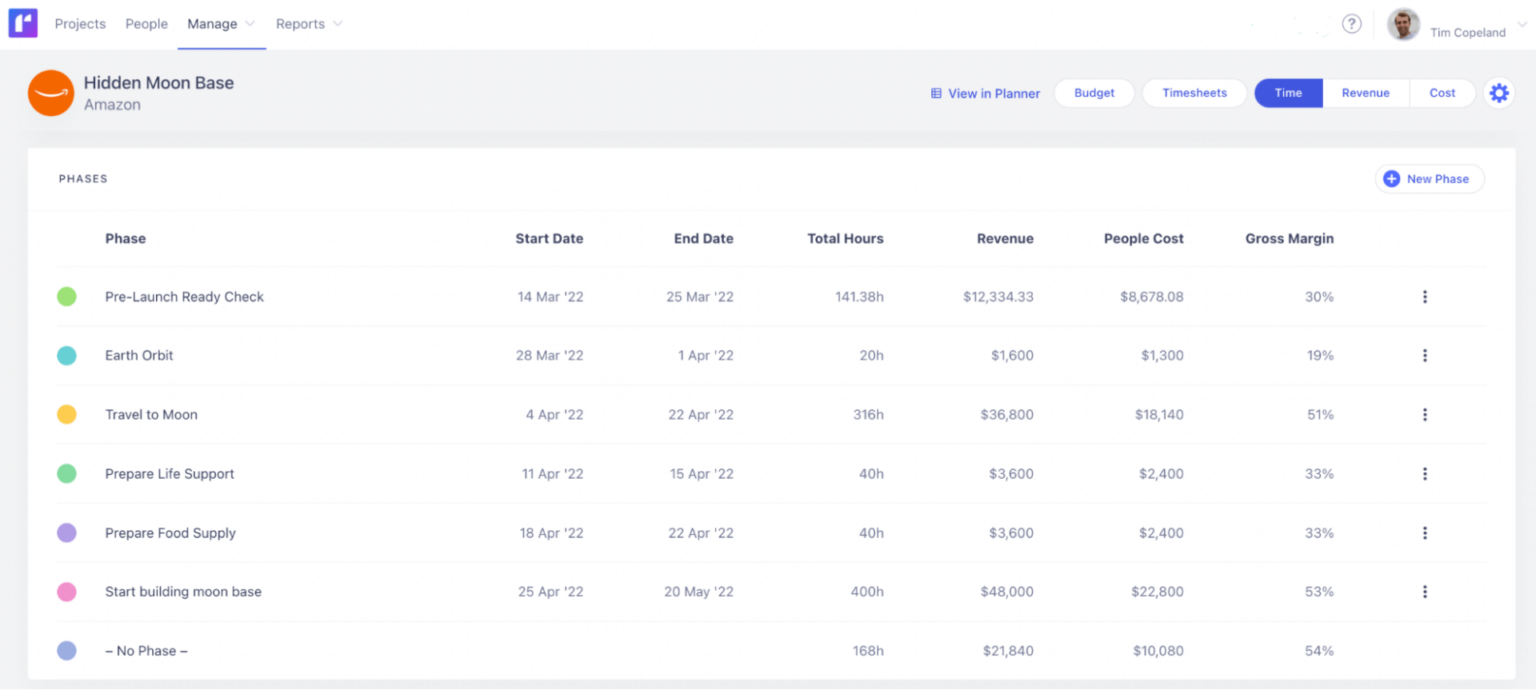Click the Runn logo in the top corner
This screenshot has height=690, width=1536.
22,22
